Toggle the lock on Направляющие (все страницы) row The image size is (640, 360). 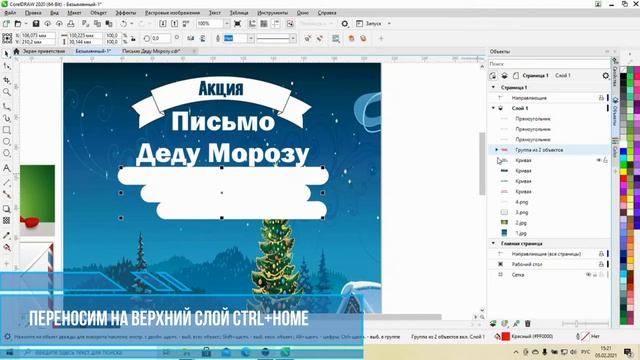pyautogui.click(x=601, y=254)
